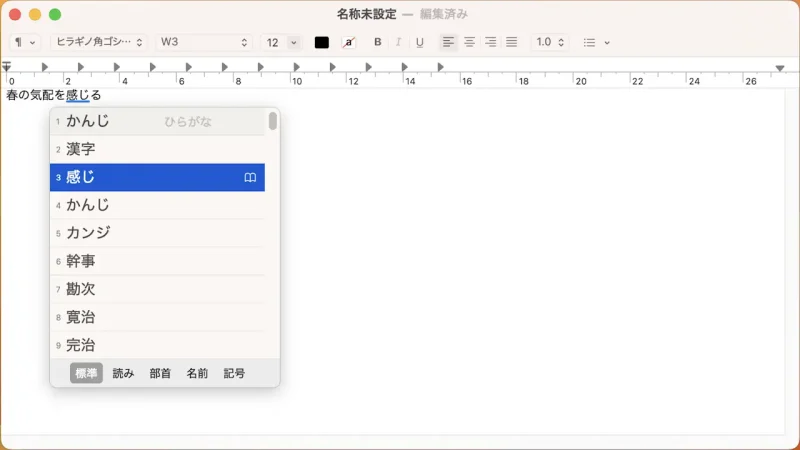The width and height of the screenshot is (800, 450).
Task: Open the text highlight color picker
Action: coord(348,42)
